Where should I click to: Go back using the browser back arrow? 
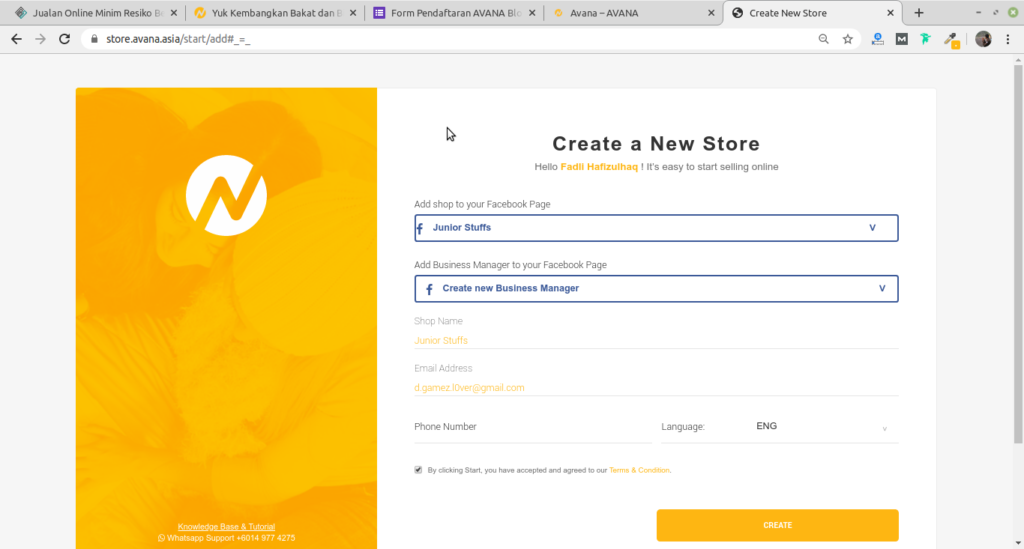coord(16,39)
